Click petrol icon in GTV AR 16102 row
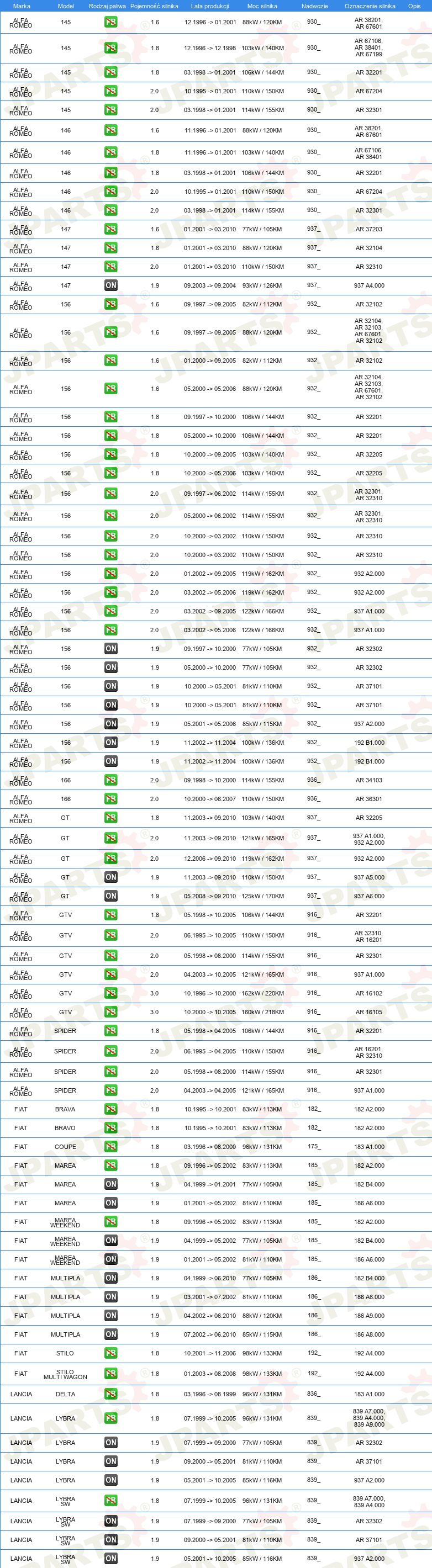 110,993
